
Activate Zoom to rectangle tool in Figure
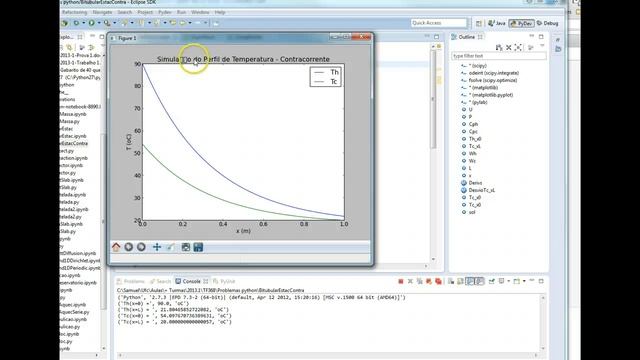171,247
